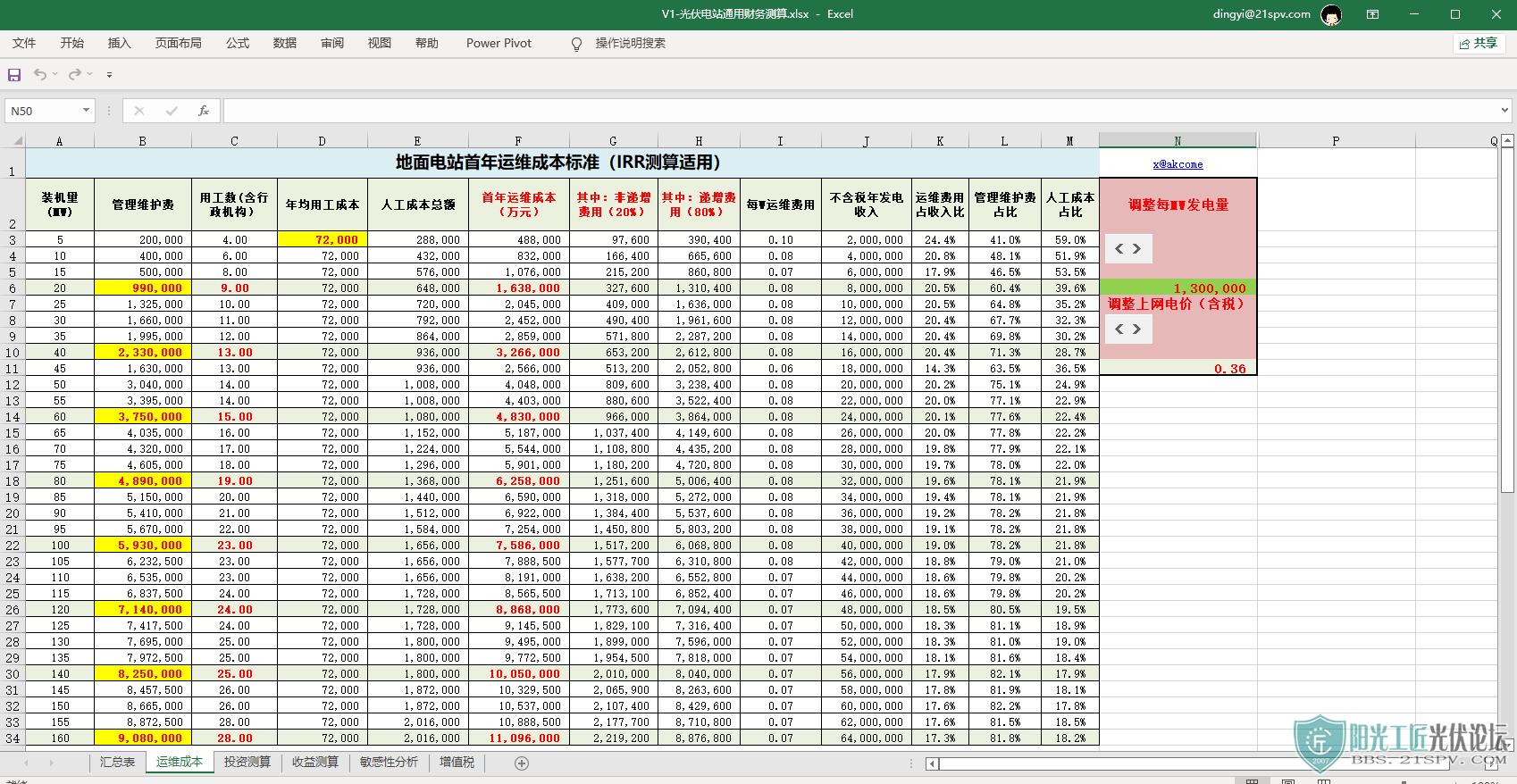
Task: Switch to the 汇总表 sheet tab
Action: click(x=117, y=763)
